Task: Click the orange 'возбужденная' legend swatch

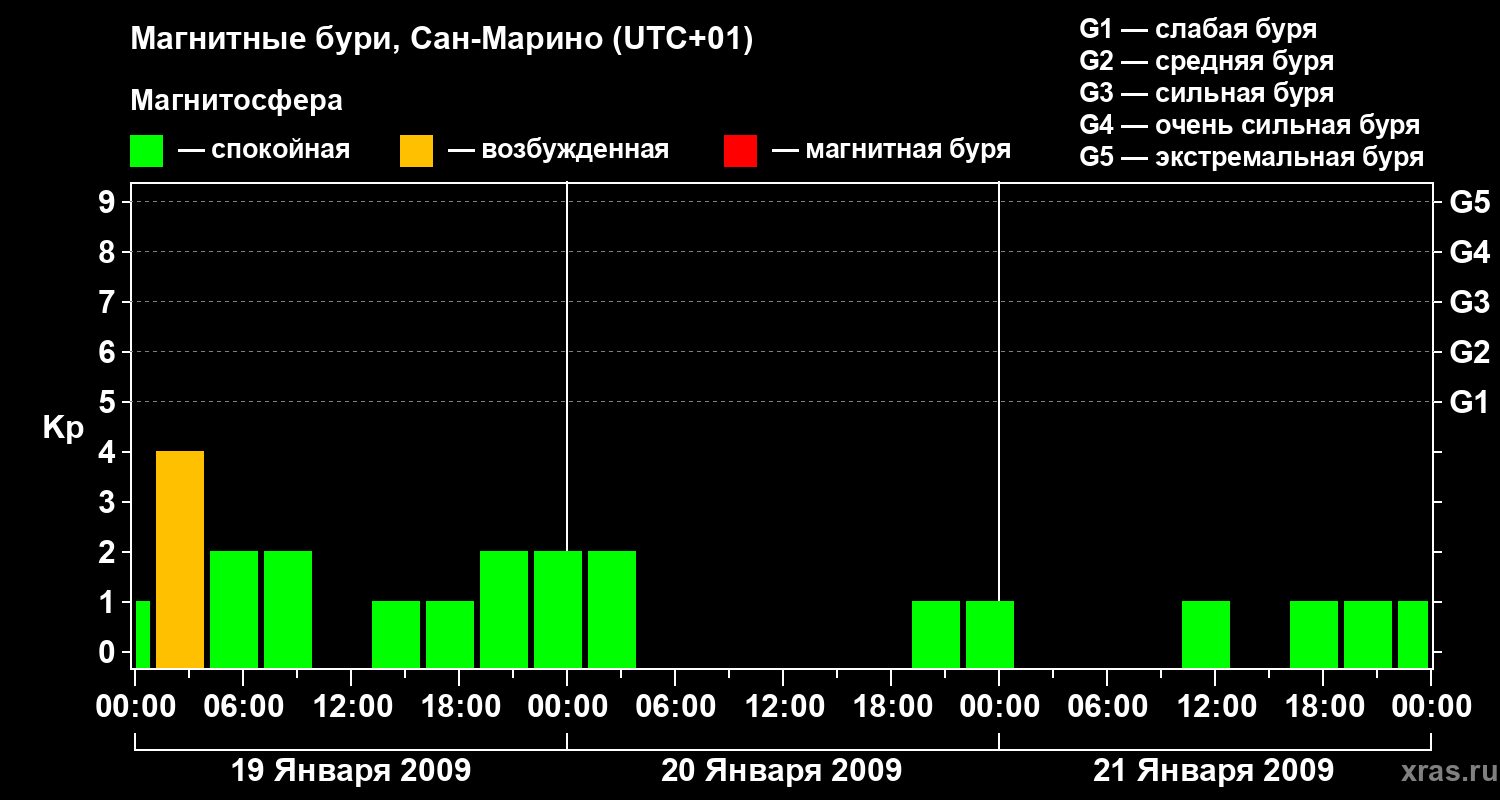Action: coord(416,151)
